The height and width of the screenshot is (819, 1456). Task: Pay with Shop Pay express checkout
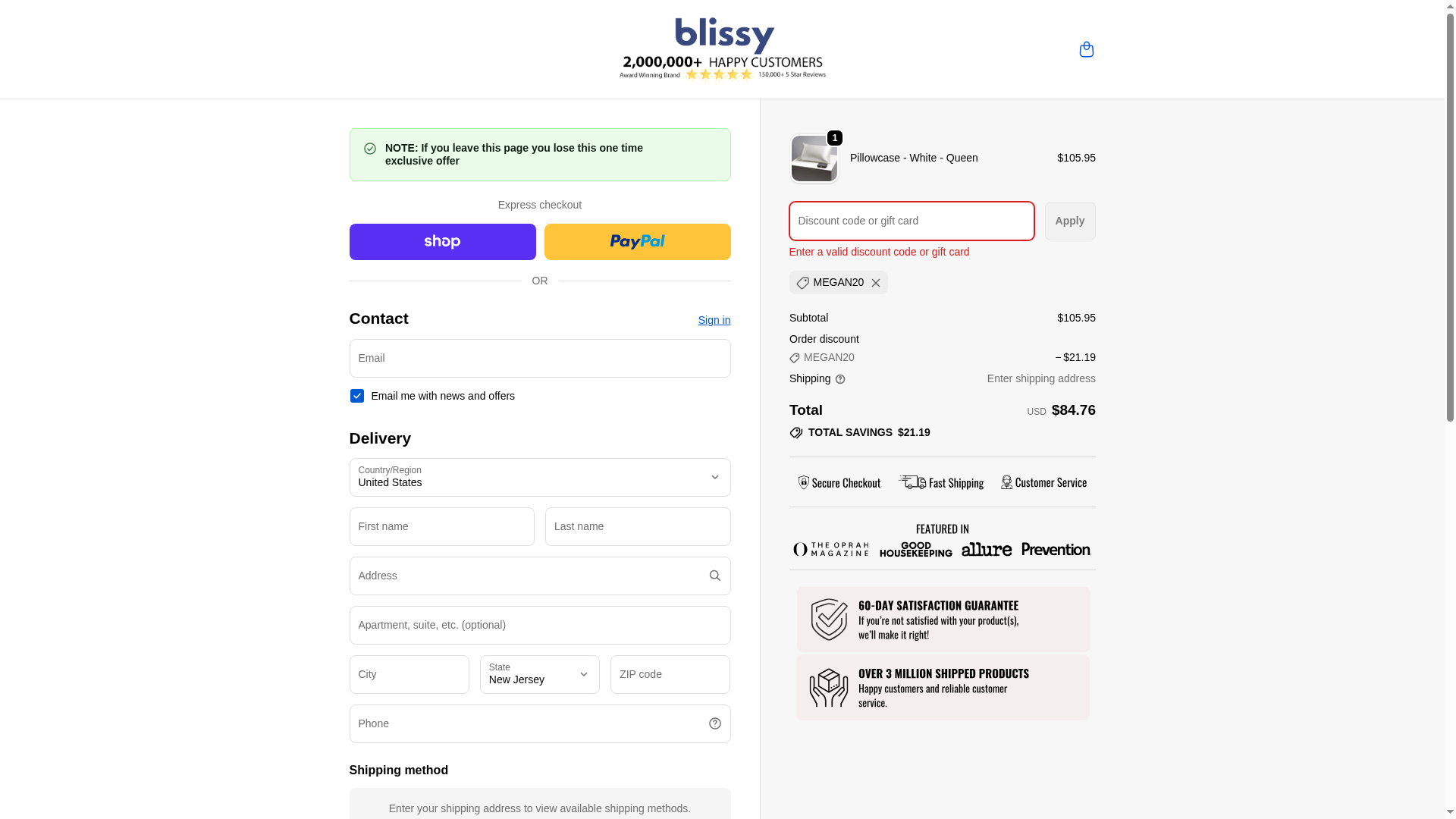coord(442,242)
